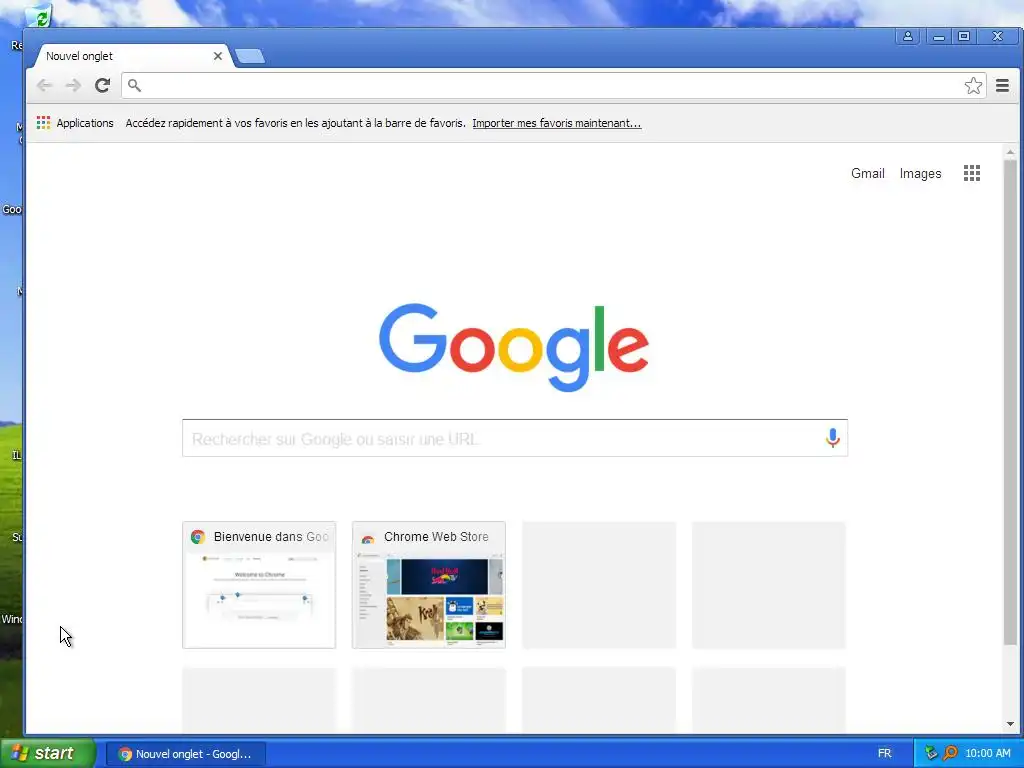
Task: Minimize the Chrome window
Action: tap(938, 37)
